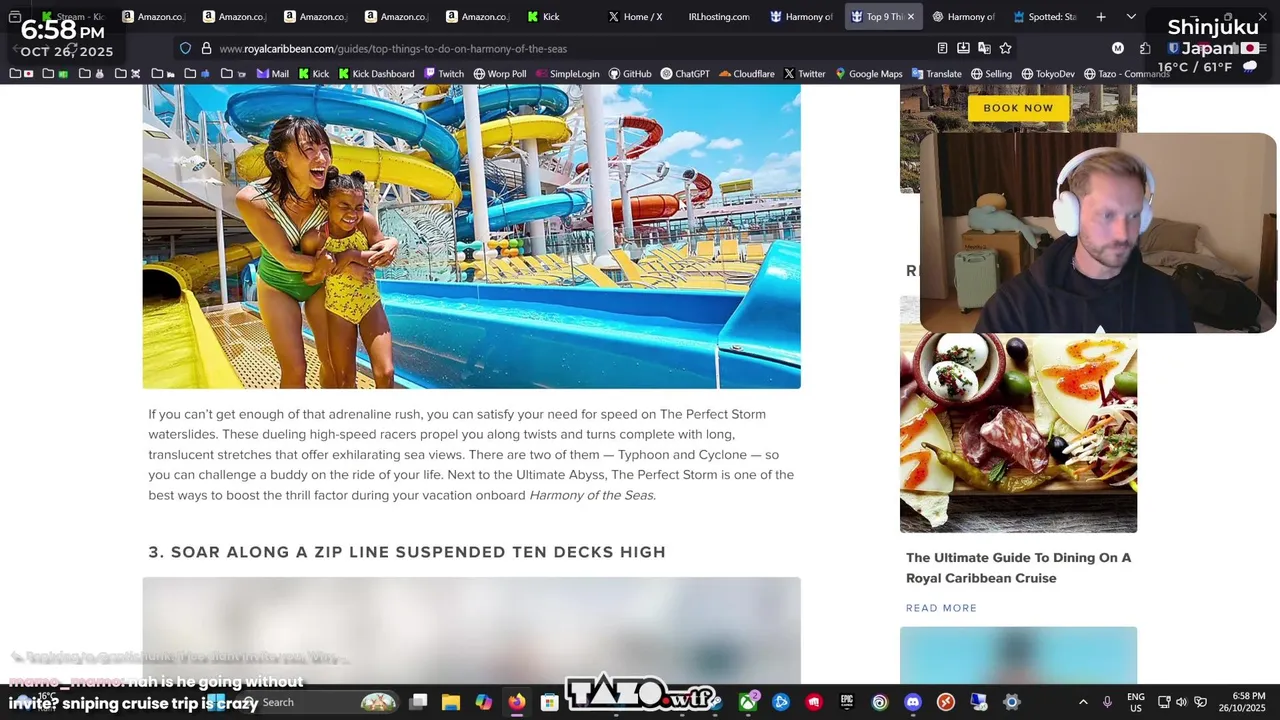Bookmark this page with the star icon
The image size is (1280, 720).
tap(1005, 48)
